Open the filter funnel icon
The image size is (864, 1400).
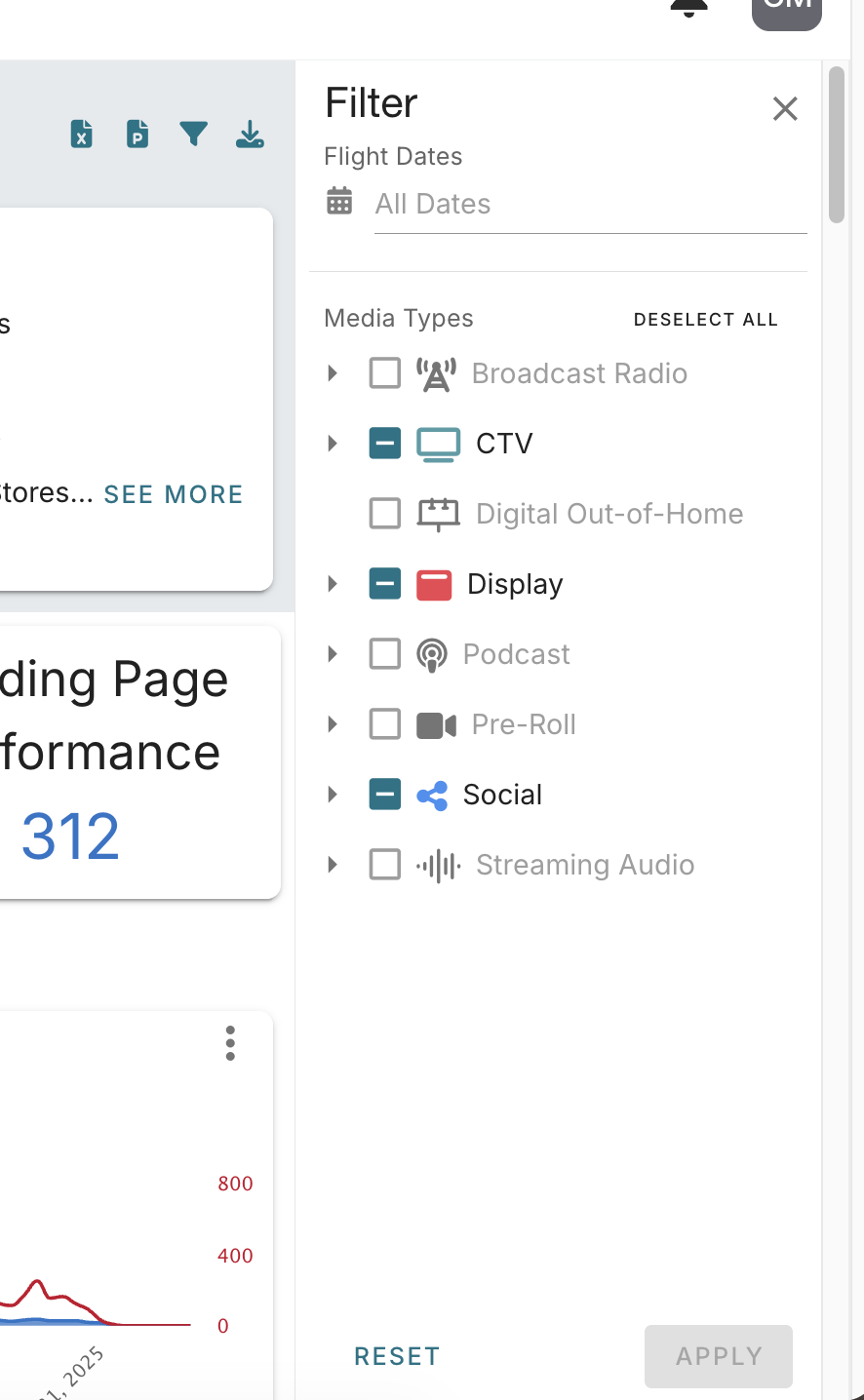[194, 134]
